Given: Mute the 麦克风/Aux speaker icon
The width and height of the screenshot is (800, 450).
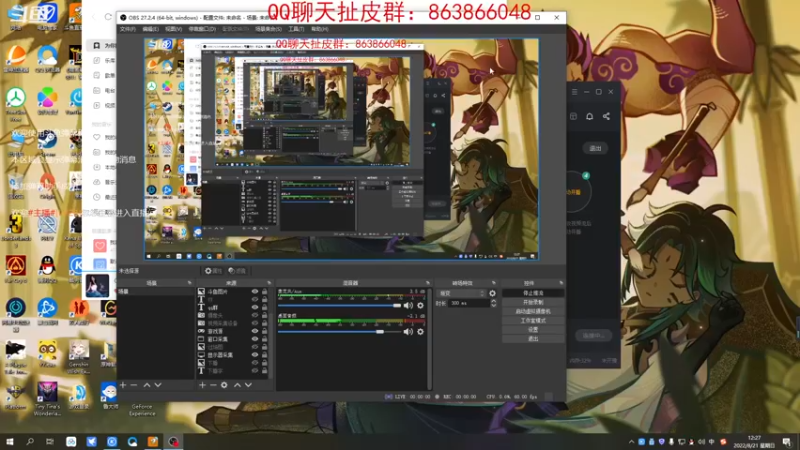Looking at the screenshot, I should [x=408, y=306].
